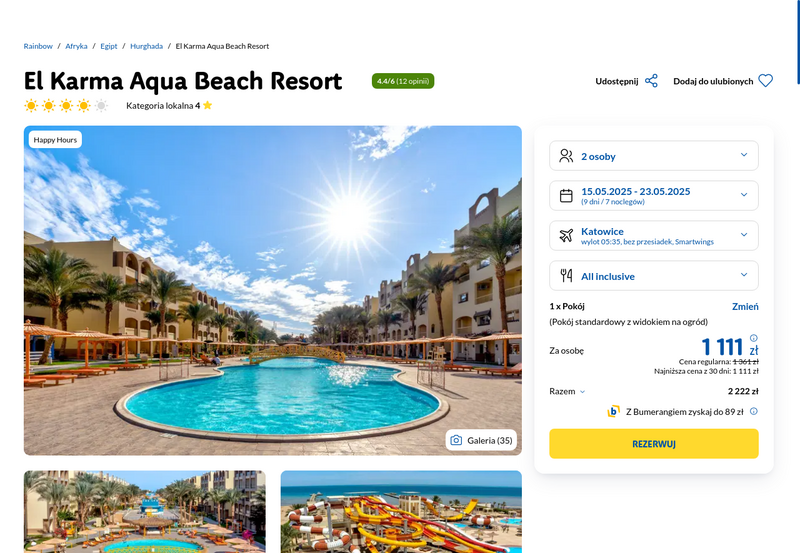The image size is (800, 553).
Task: Click the info icon beside 1 111 zł price
Action: pos(754,338)
